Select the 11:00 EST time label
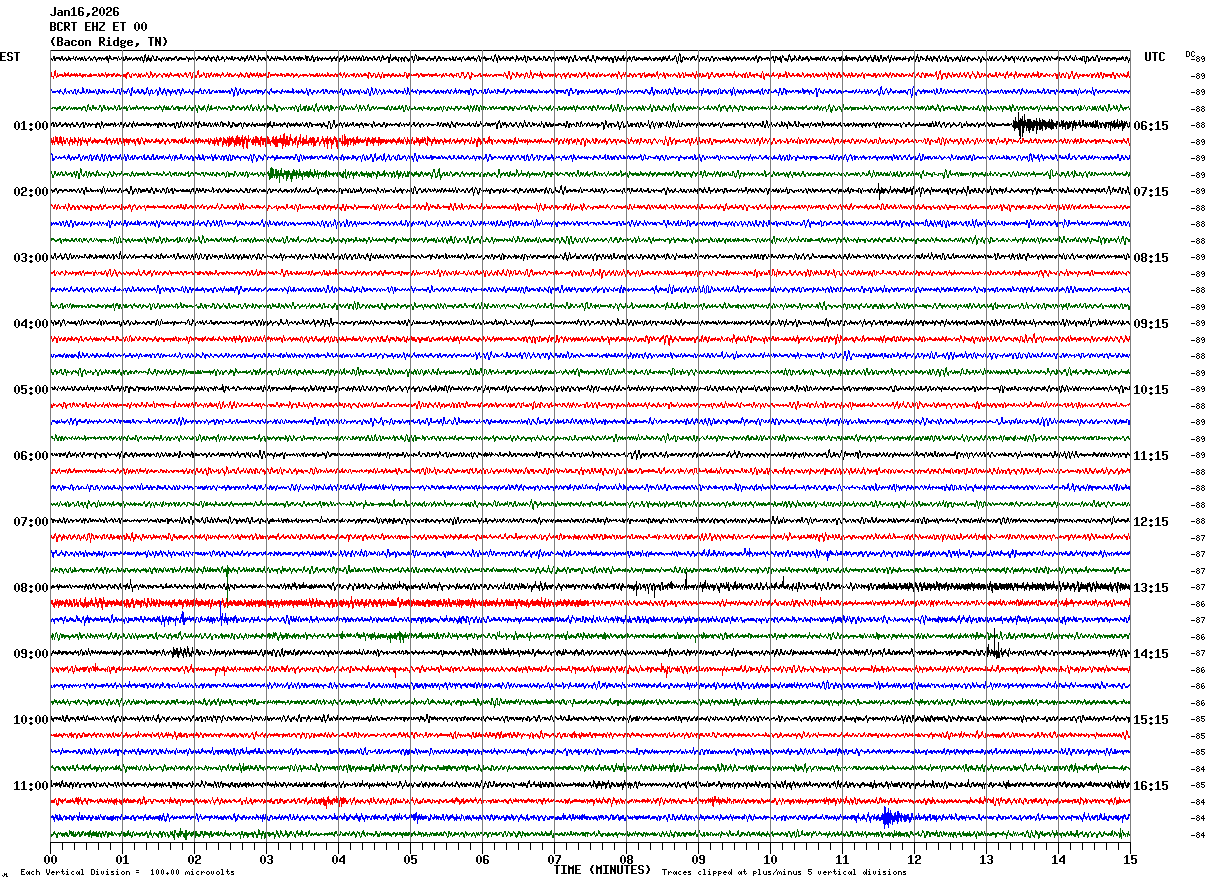Image resolution: width=1210 pixels, height=886 pixels. (x=31, y=786)
